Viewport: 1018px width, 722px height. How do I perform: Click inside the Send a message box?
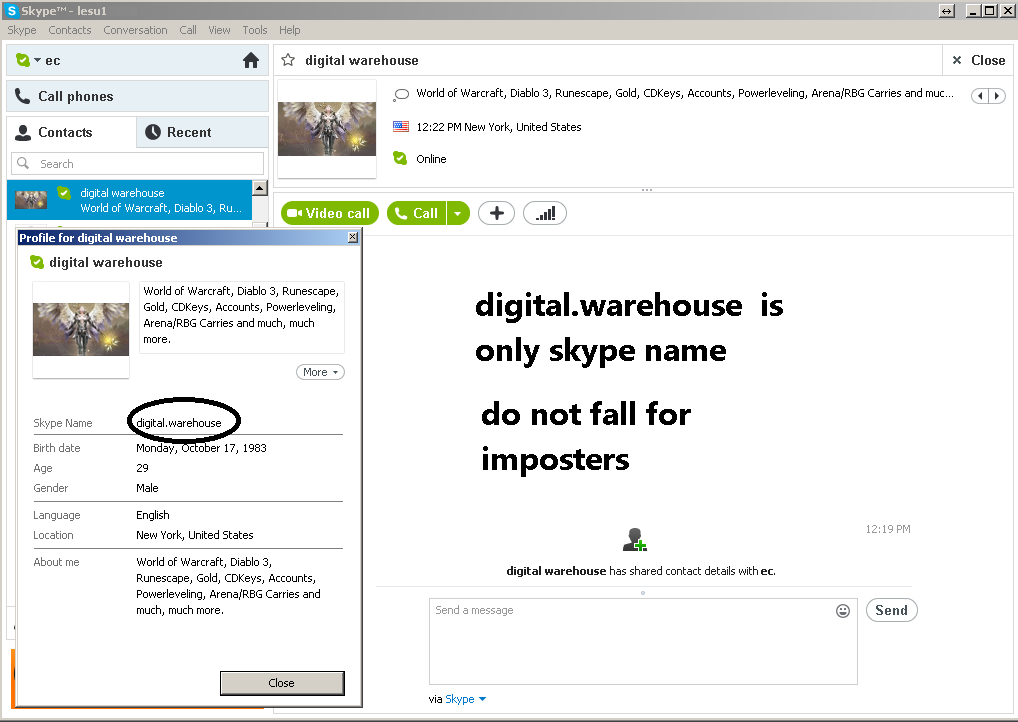643,641
